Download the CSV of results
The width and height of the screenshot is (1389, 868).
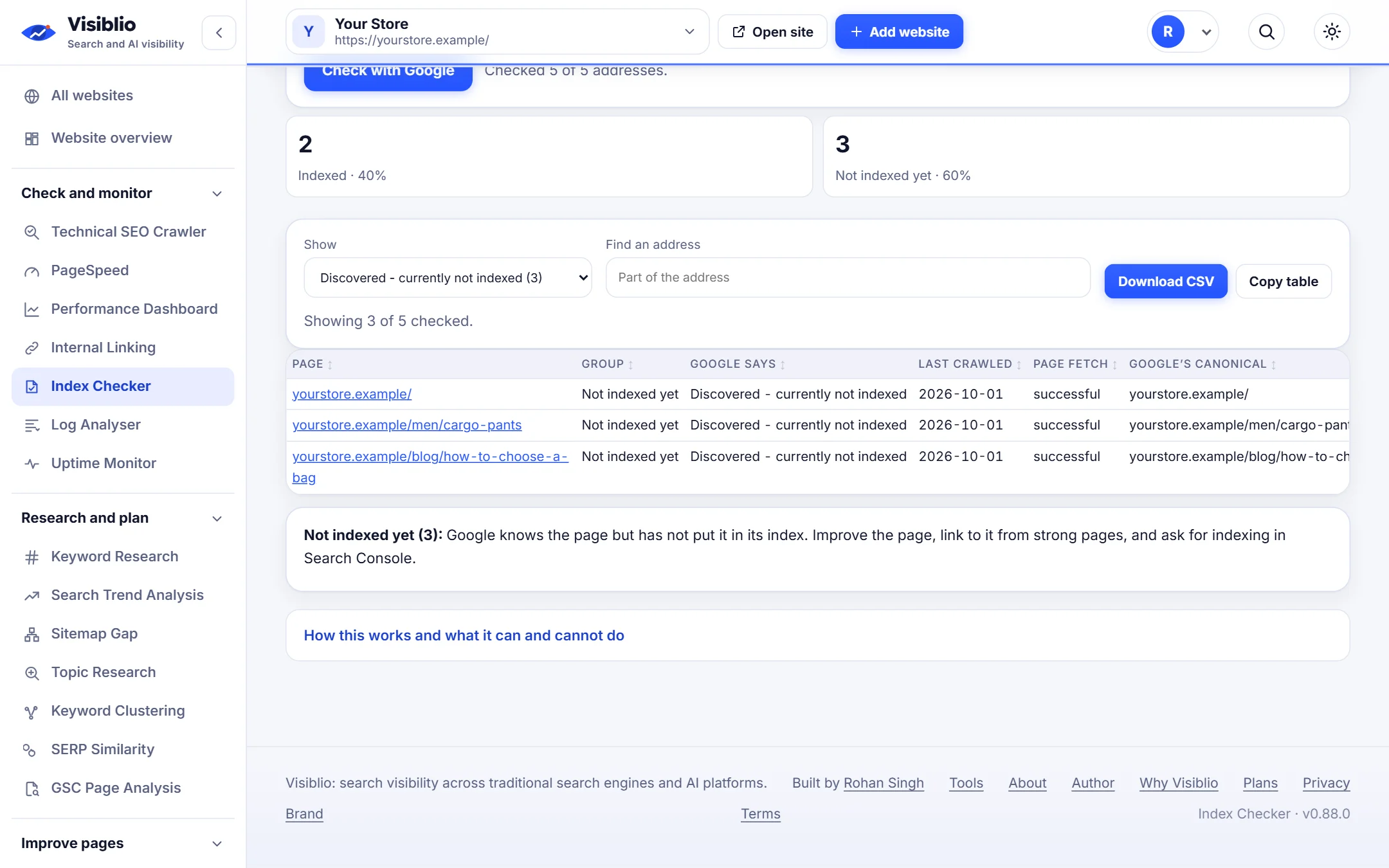pyautogui.click(x=1166, y=282)
